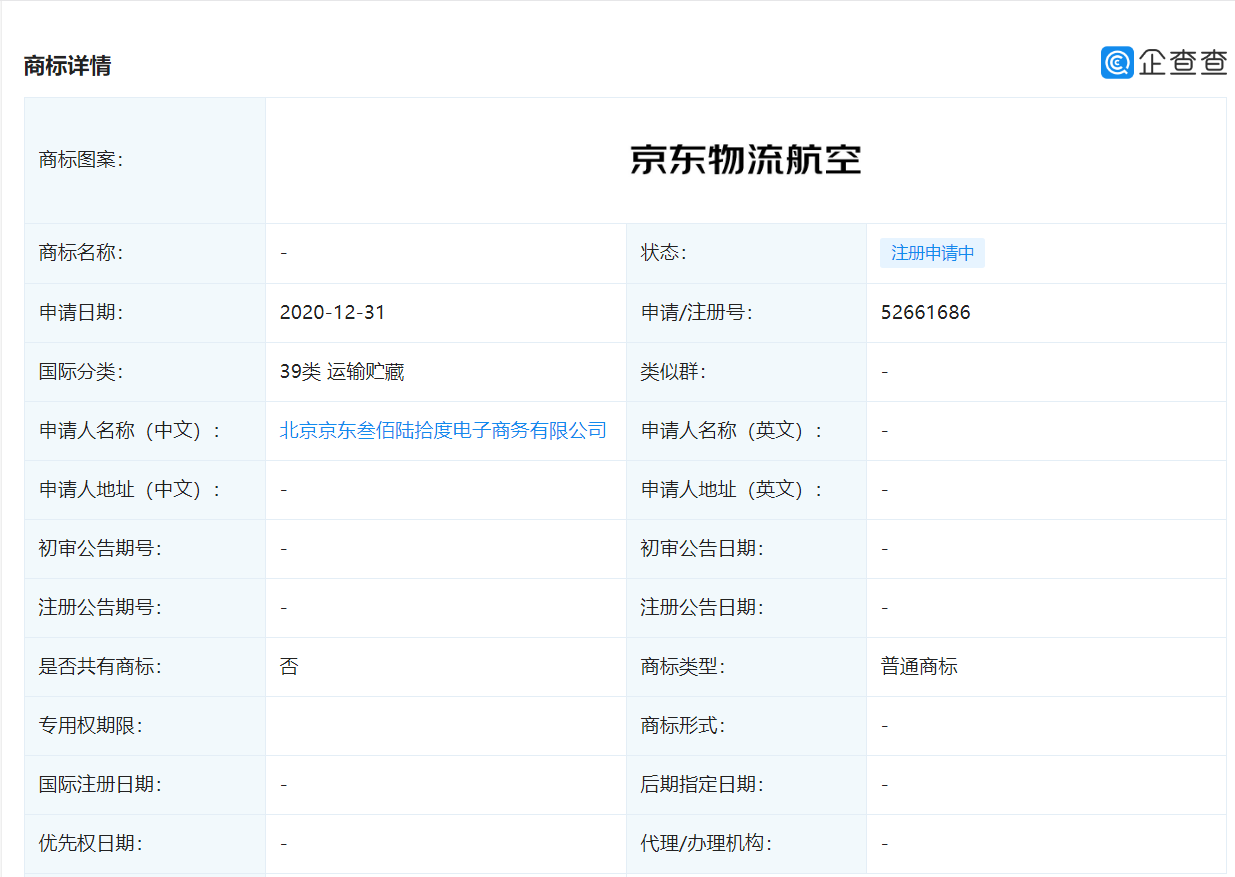The image size is (1235, 877).
Task: Click the 注册公告日期 label
Action: [x=702, y=608]
